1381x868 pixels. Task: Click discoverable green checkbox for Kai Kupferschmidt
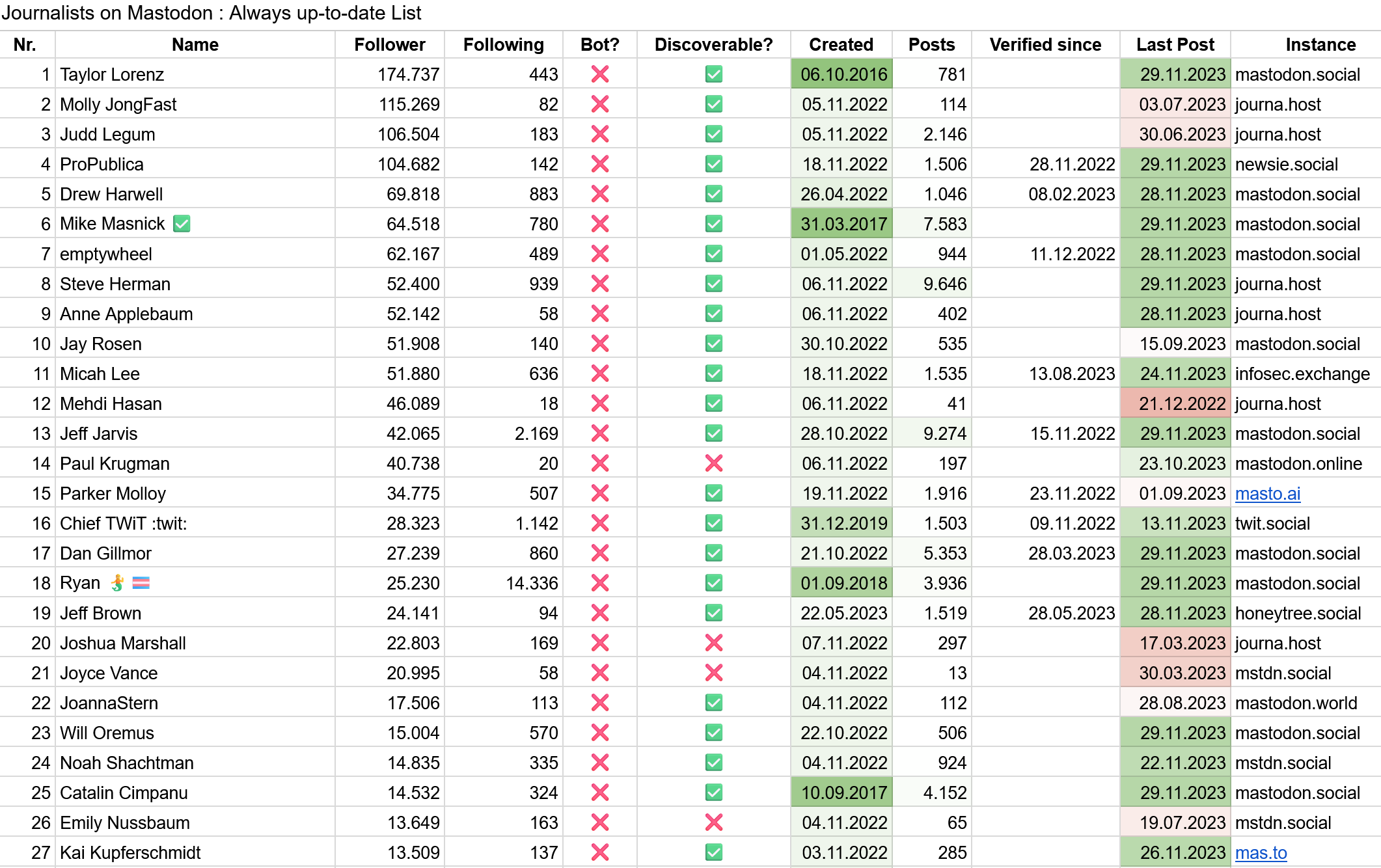pyautogui.click(x=713, y=852)
